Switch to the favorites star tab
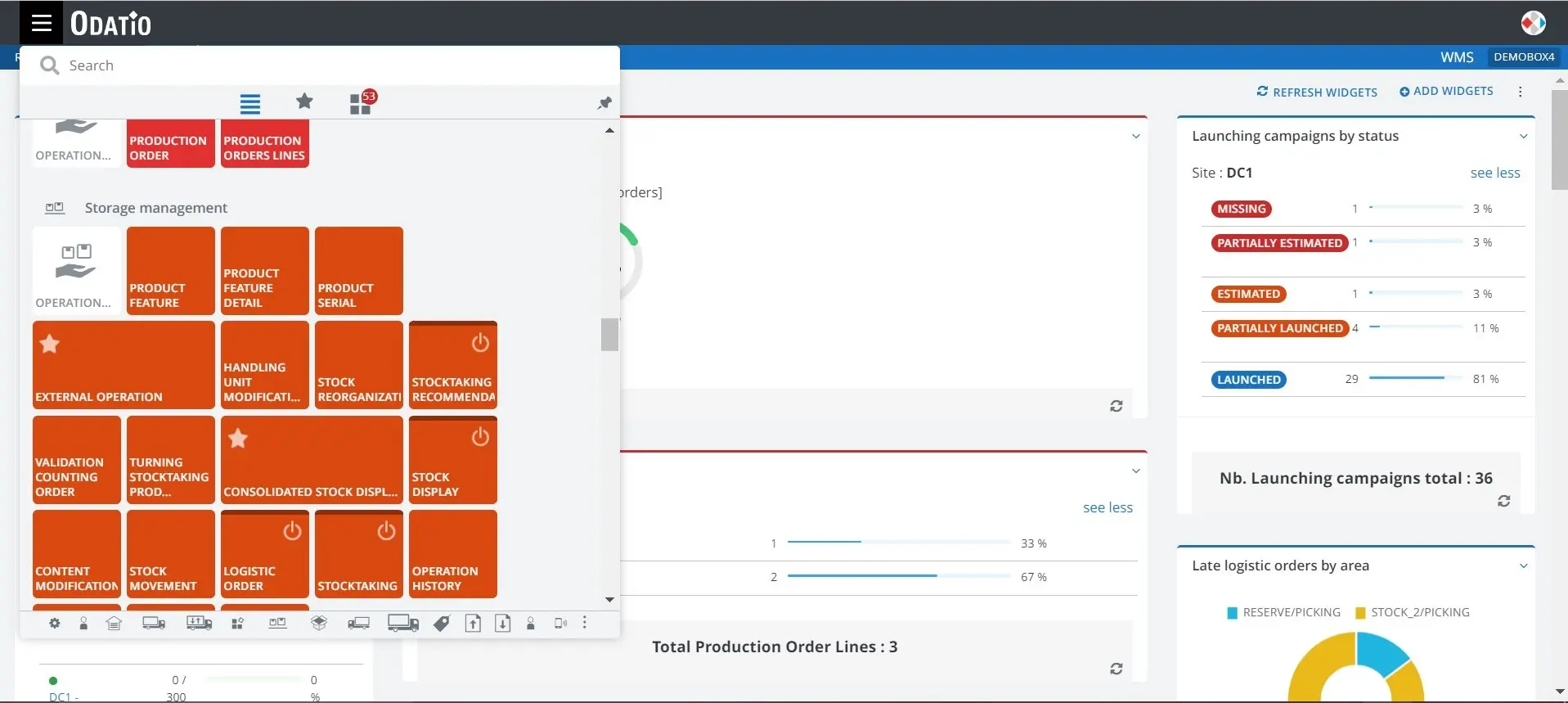Viewport: 1568px width, 703px height. pos(304,101)
